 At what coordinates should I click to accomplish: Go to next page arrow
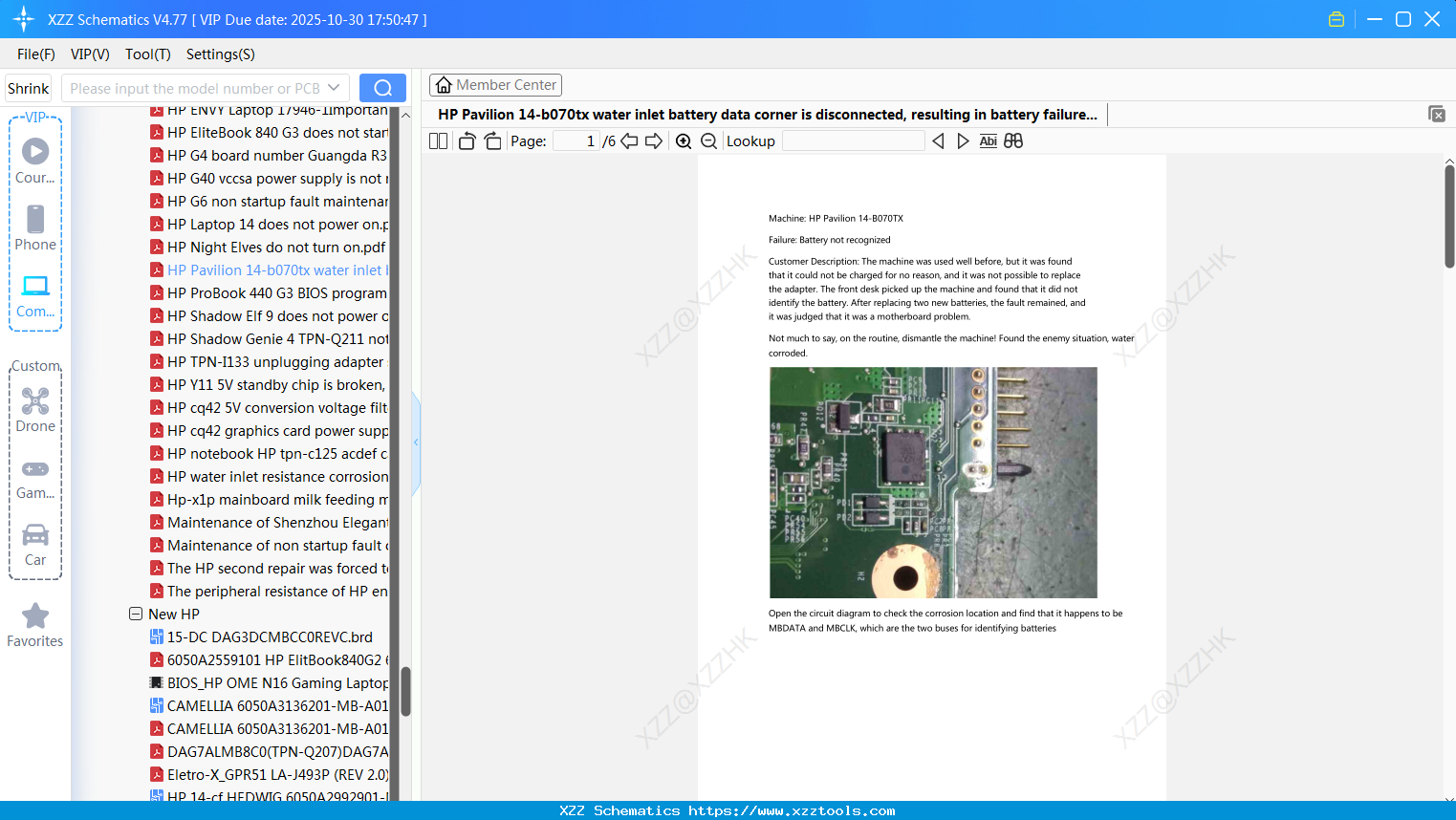[654, 140]
